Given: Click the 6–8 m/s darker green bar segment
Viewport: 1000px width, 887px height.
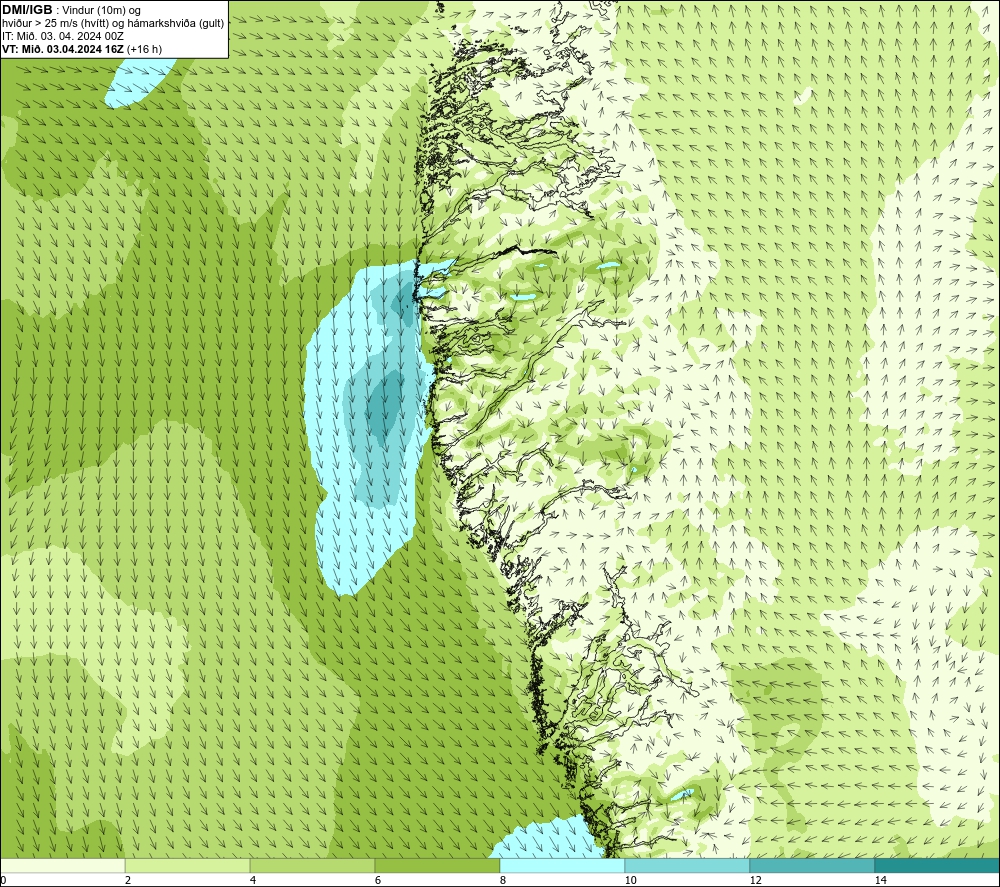Looking at the screenshot, I should tap(438, 865).
